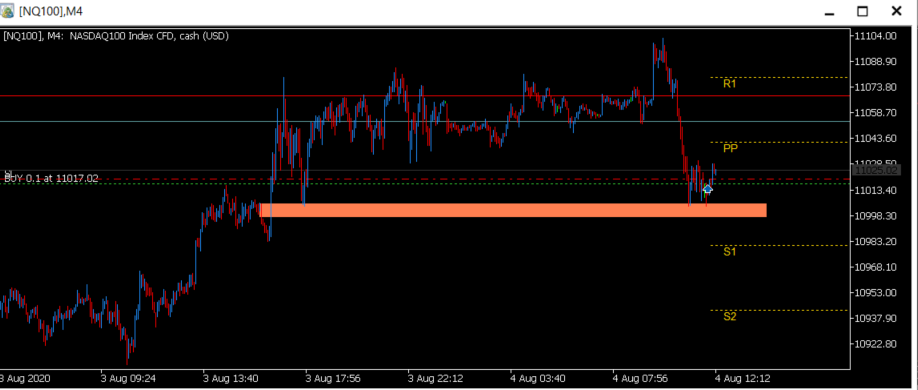
Task: Maximize the NQ100 M4 chart window
Action: 862,11
